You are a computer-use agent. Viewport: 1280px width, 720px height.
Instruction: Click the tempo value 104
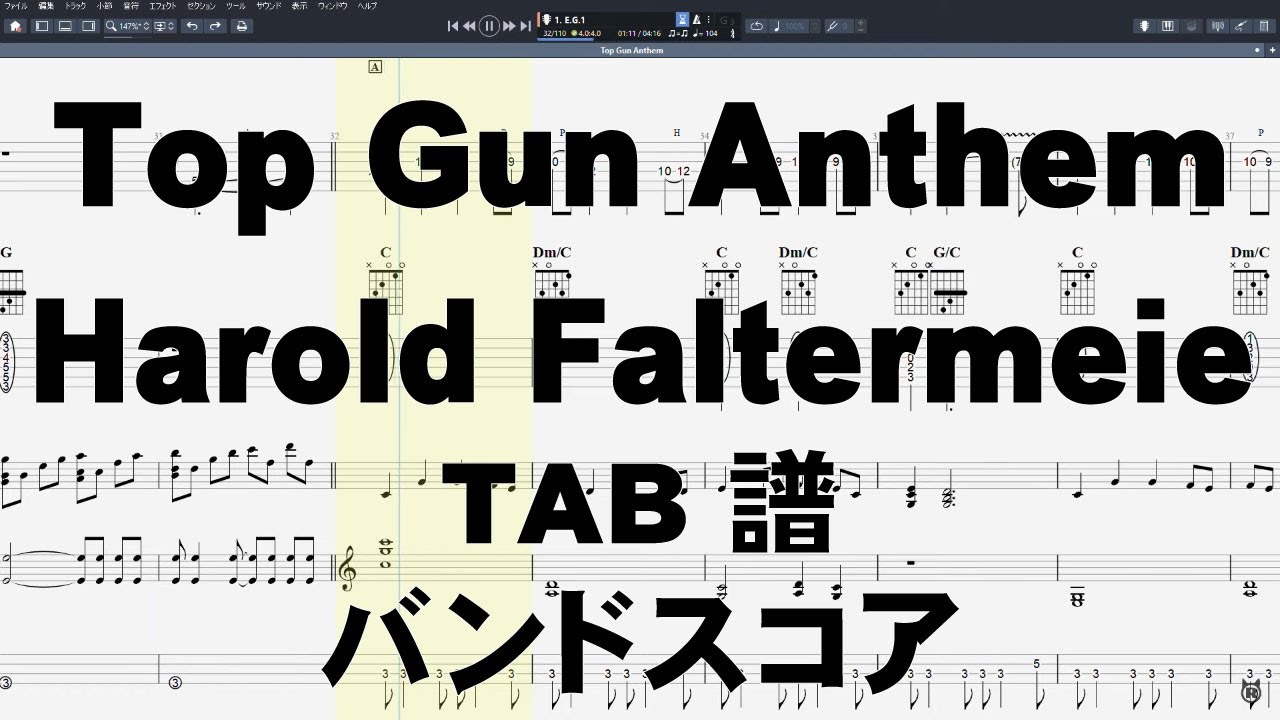pyautogui.click(x=711, y=34)
